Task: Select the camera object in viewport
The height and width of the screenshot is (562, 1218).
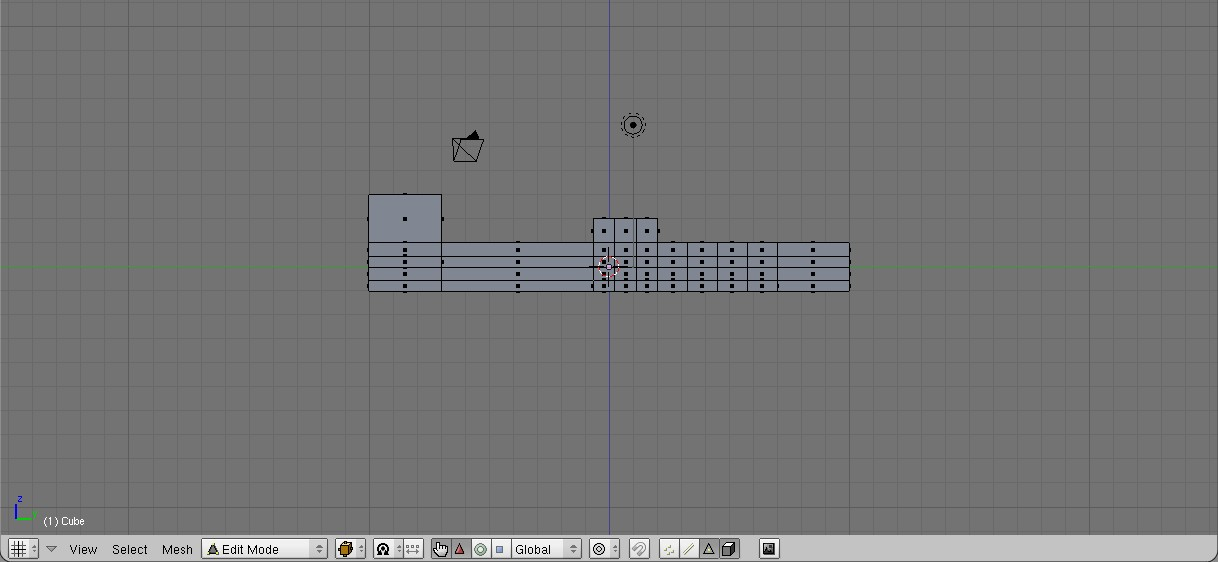Action: pyautogui.click(x=467, y=147)
